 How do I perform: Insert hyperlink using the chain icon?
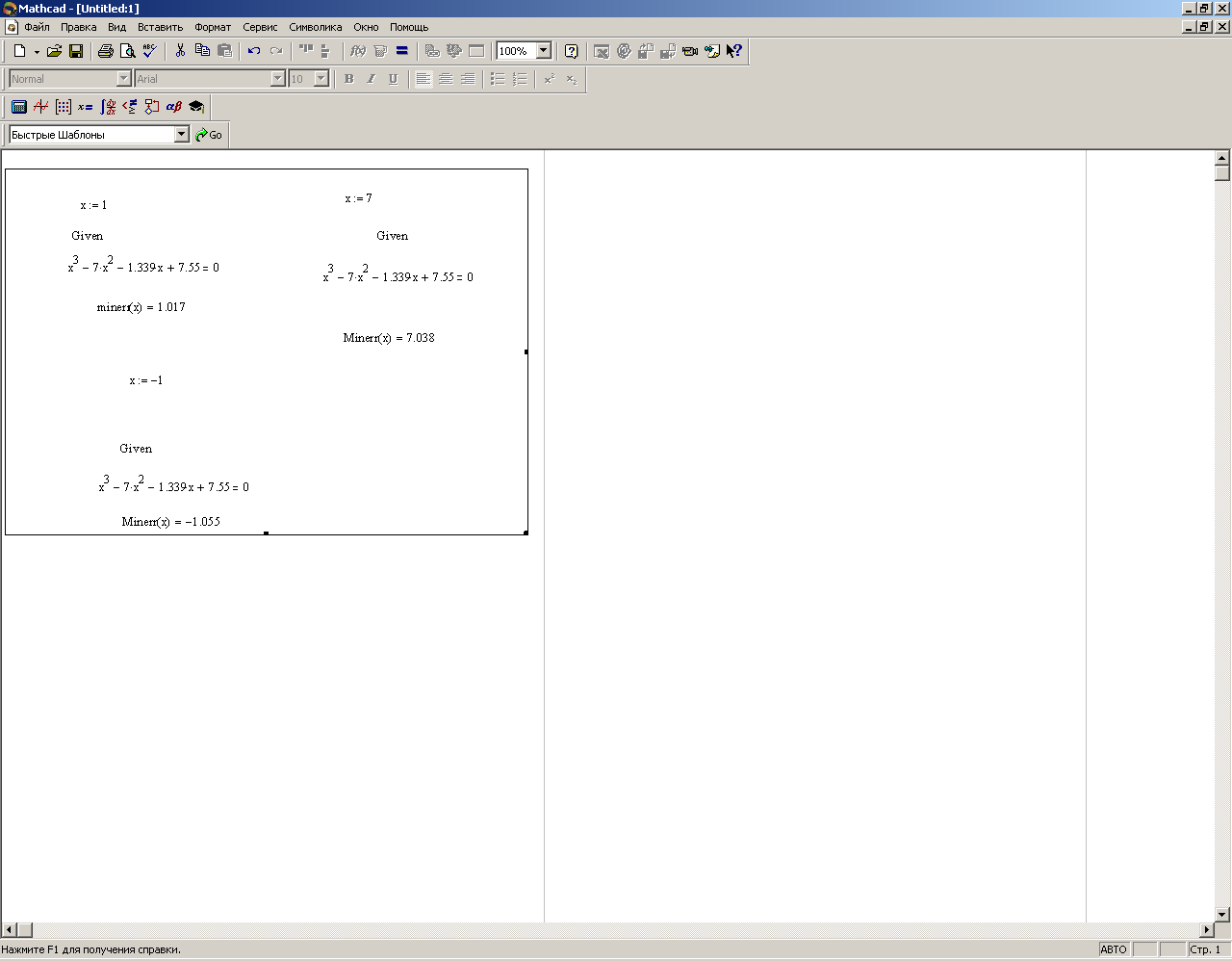click(432, 51)
